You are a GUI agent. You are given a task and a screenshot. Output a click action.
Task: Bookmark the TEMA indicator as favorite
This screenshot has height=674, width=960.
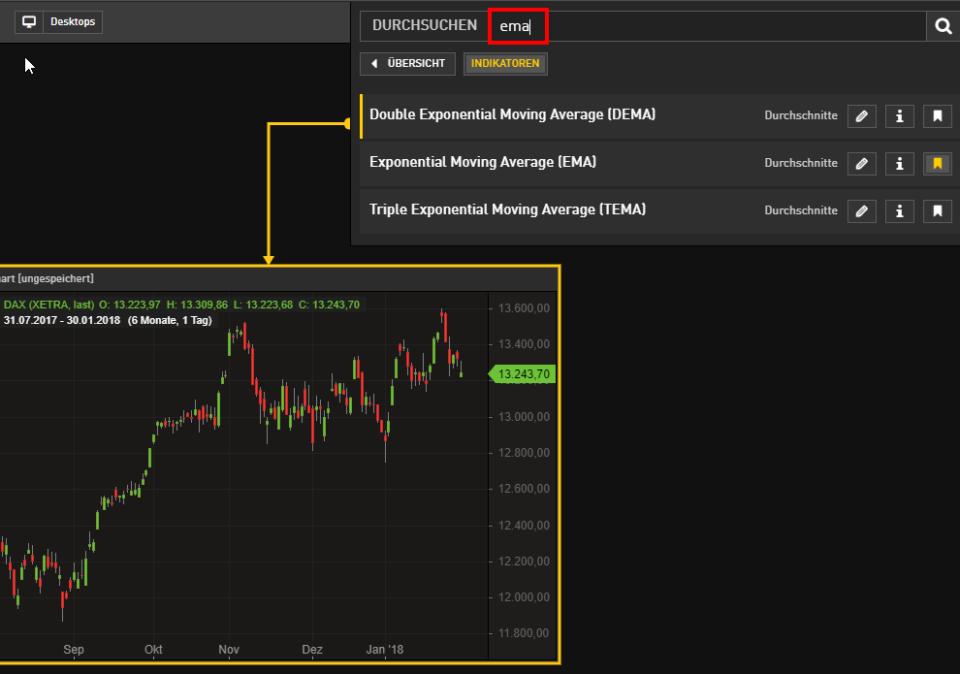(937, 211)
